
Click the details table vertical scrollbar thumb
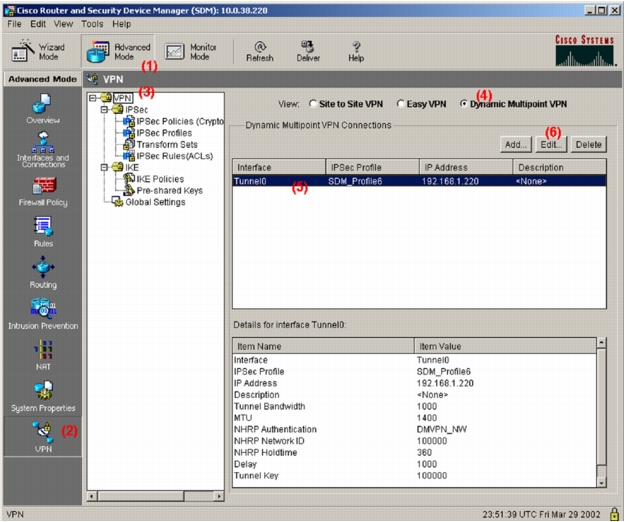[x=601, y=406]
